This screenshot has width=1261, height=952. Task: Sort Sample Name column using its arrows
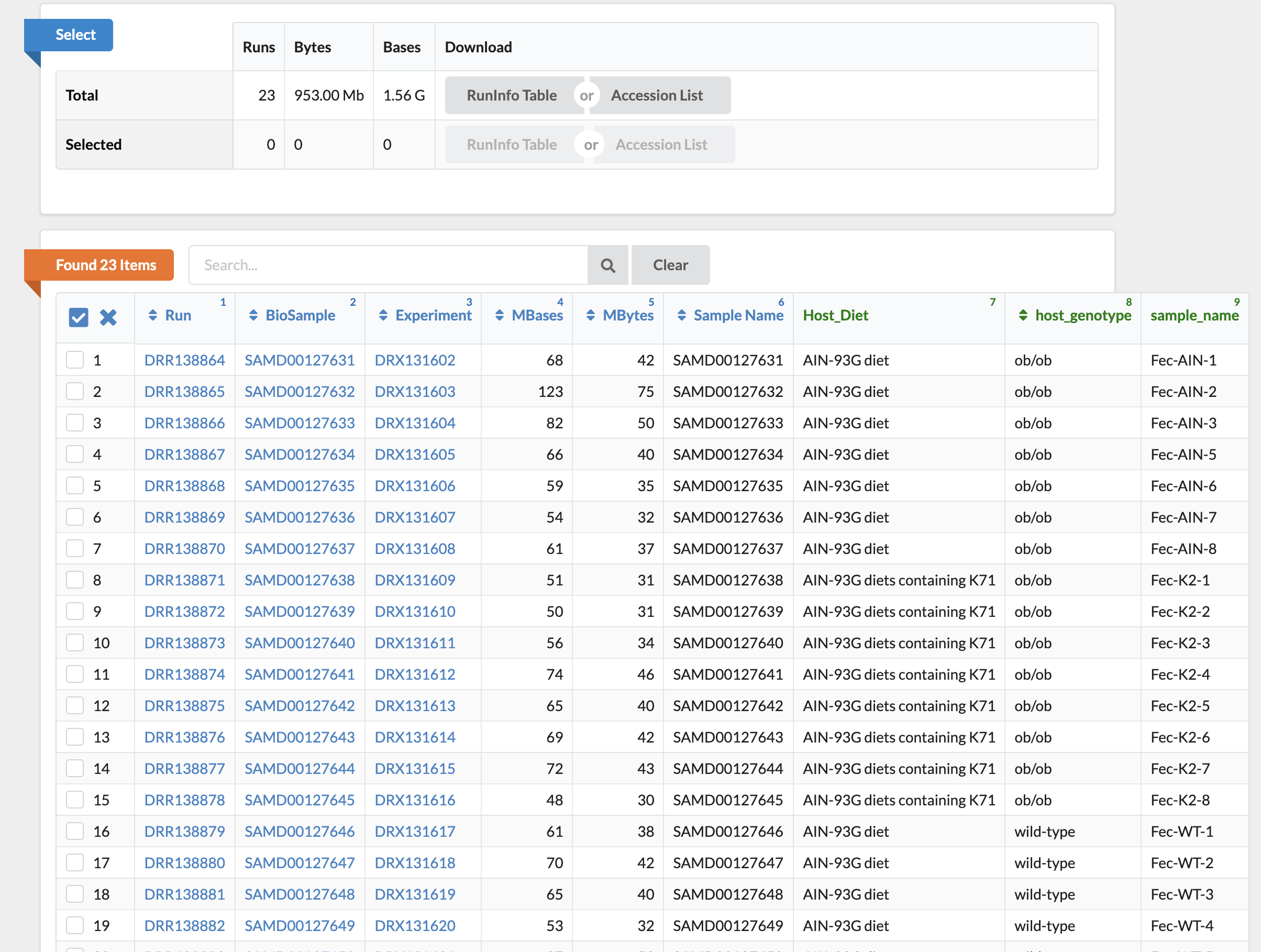[681, 315]
